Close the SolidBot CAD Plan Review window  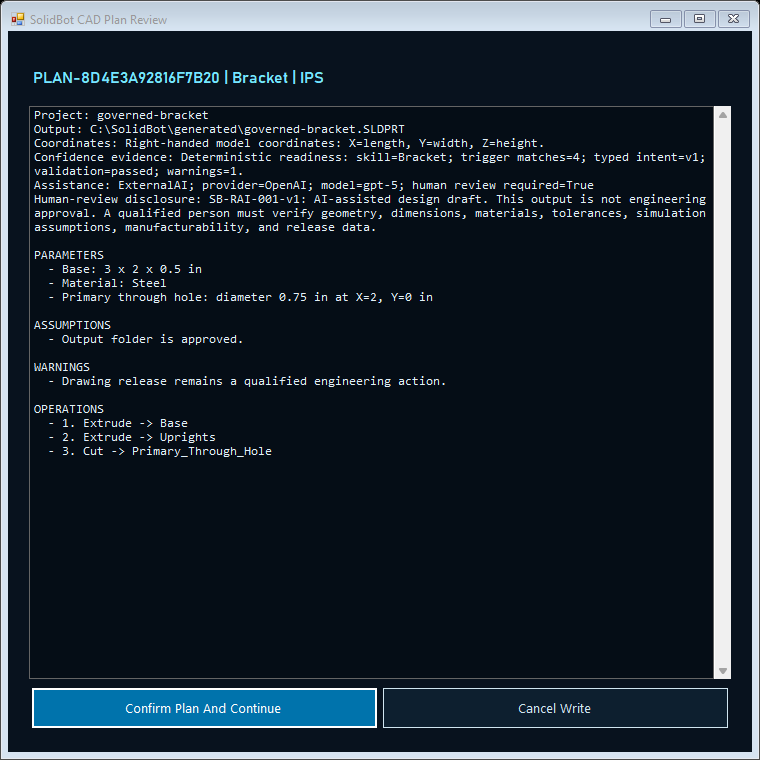[733, 19]
